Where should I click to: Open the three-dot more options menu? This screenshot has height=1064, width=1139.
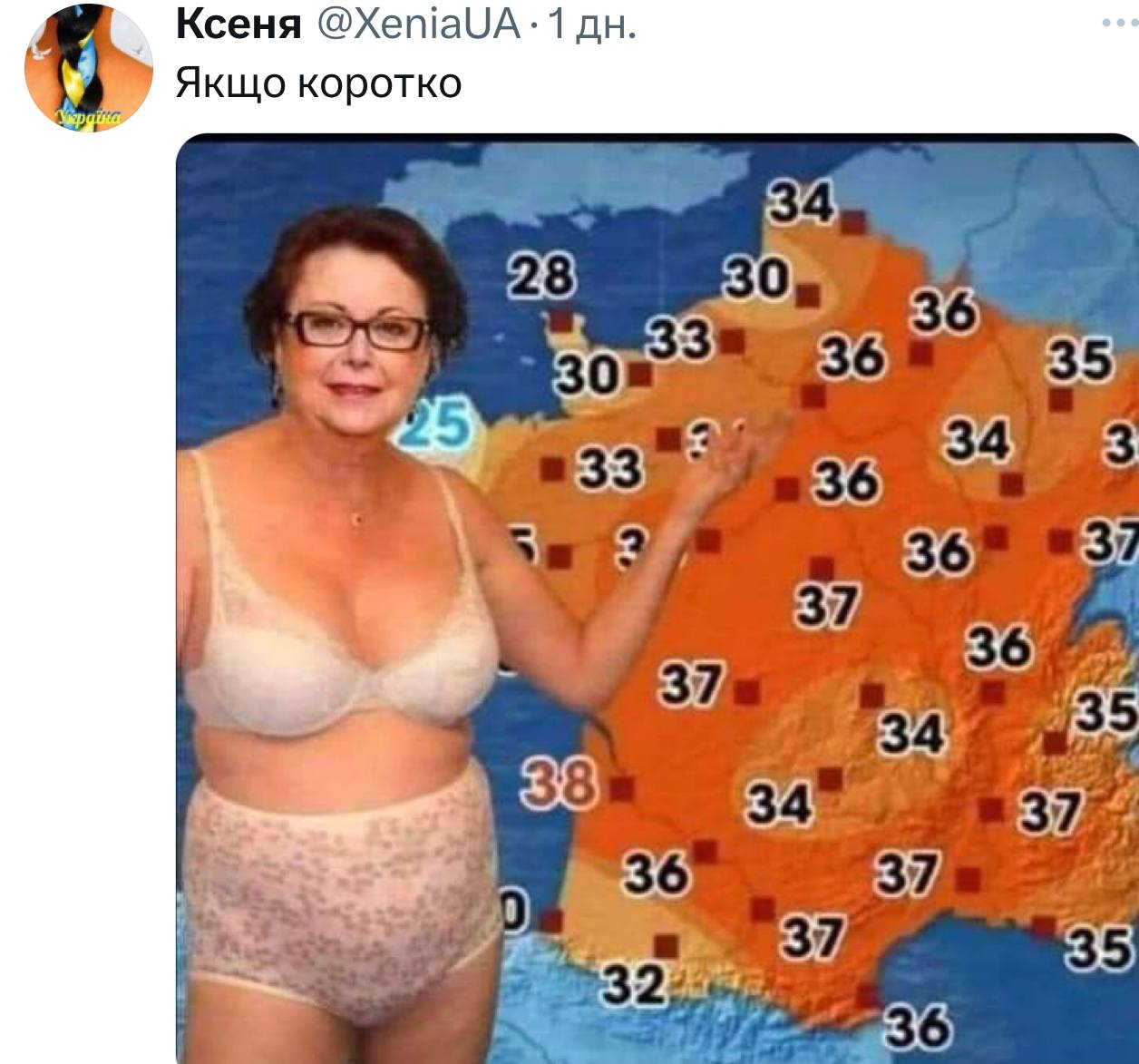(x=1119, y=24)
